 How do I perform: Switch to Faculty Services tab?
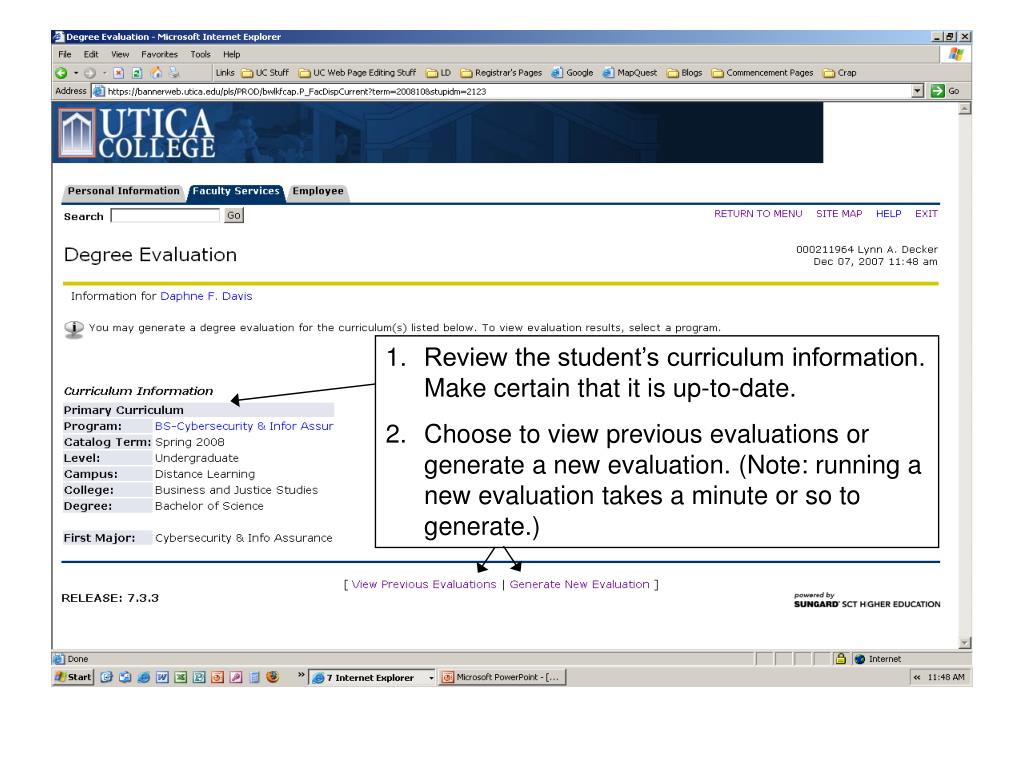(x=236, y=191)
